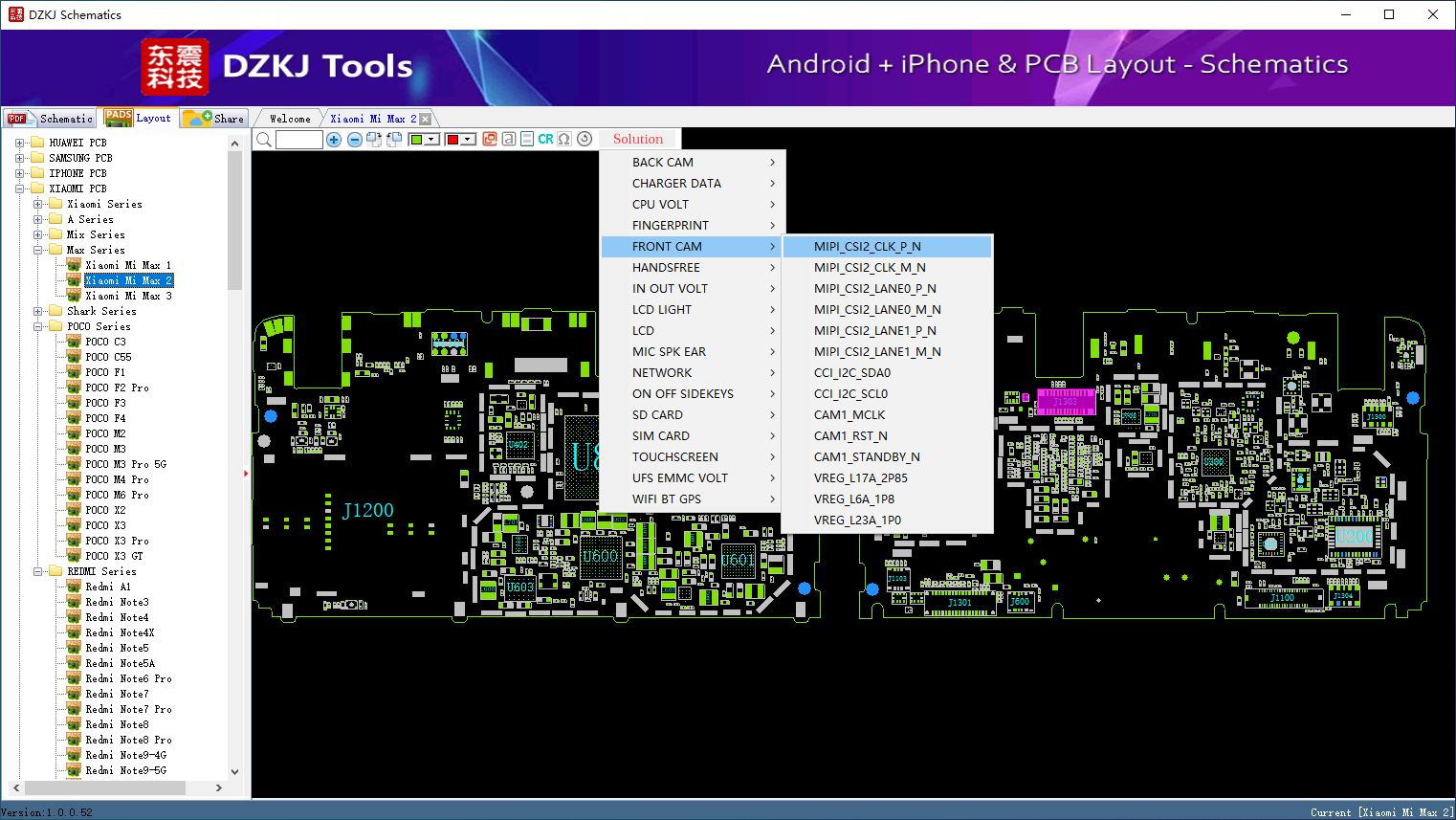The height and width of the screenshot is (820, 1456).
Task: Click the blue page-outline toolbar icon
Action: [x=527, y=139]
